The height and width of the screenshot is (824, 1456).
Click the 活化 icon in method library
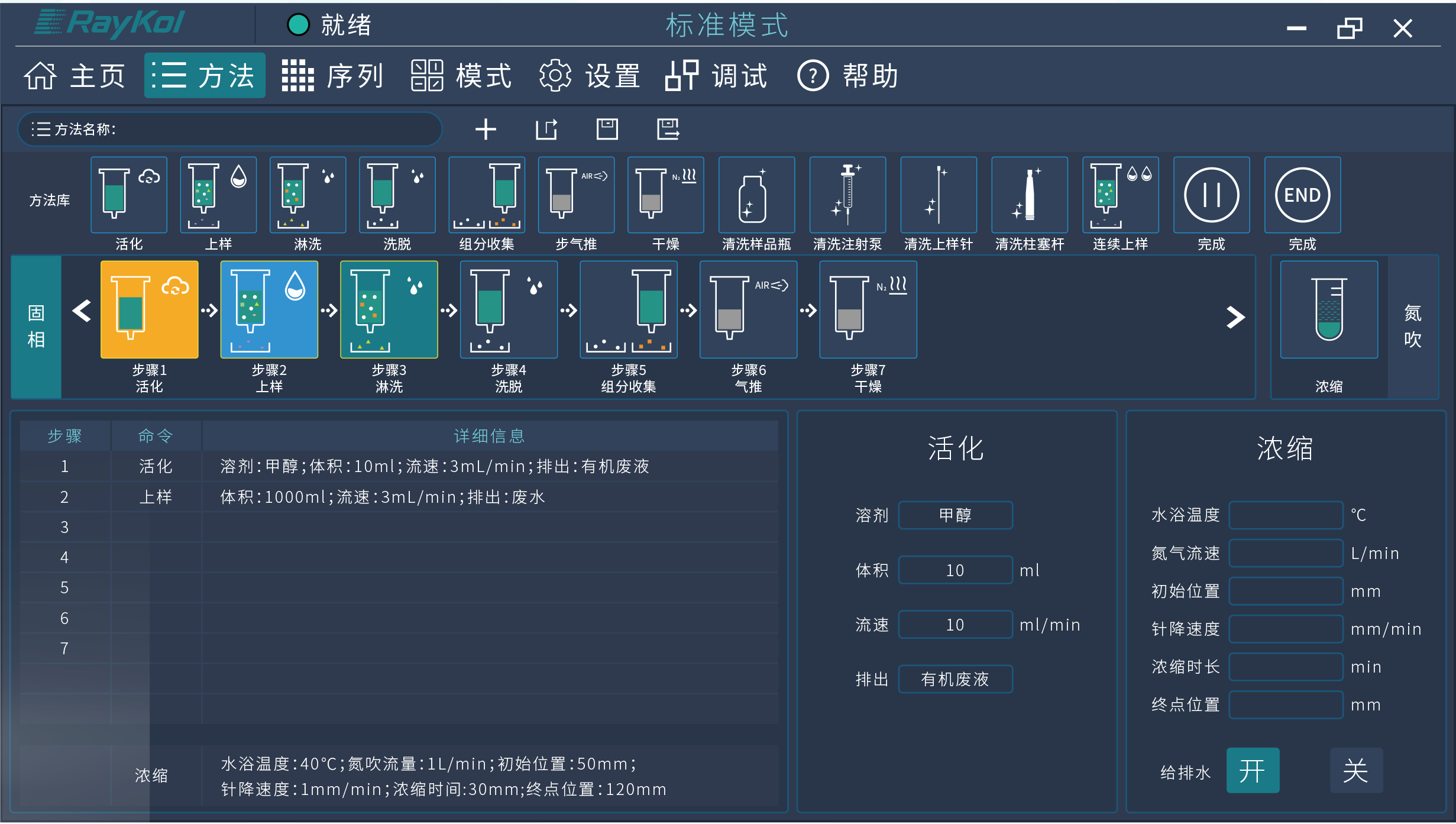click(129, 195)
